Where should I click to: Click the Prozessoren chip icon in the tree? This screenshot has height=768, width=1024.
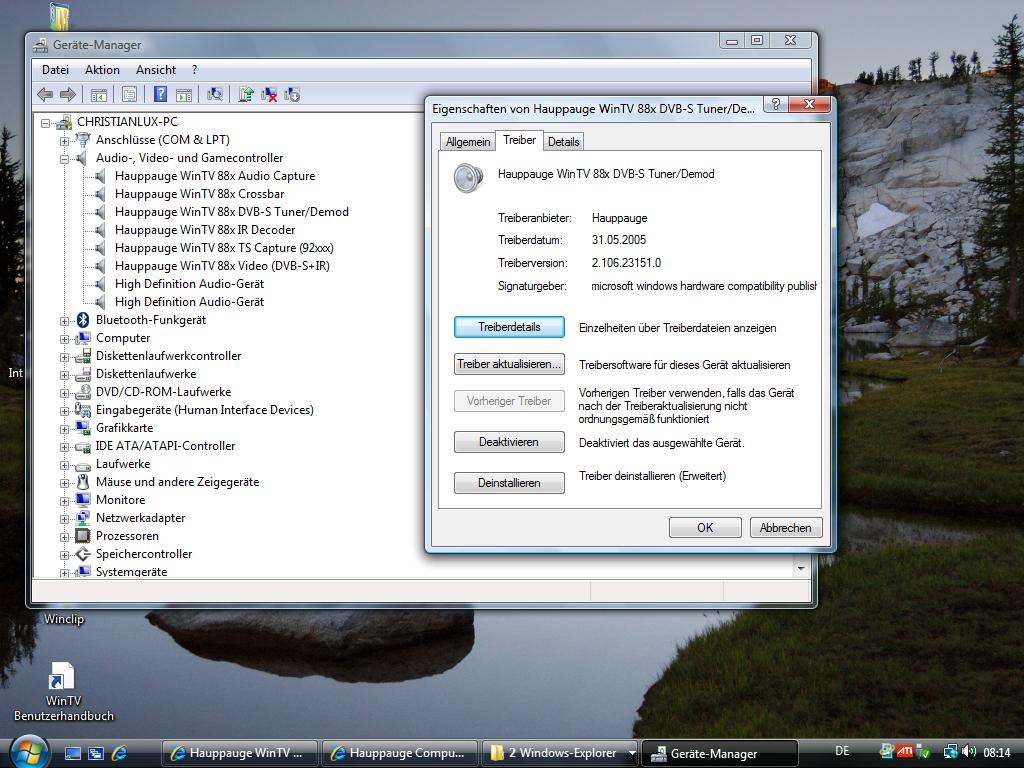click(82, 536)
